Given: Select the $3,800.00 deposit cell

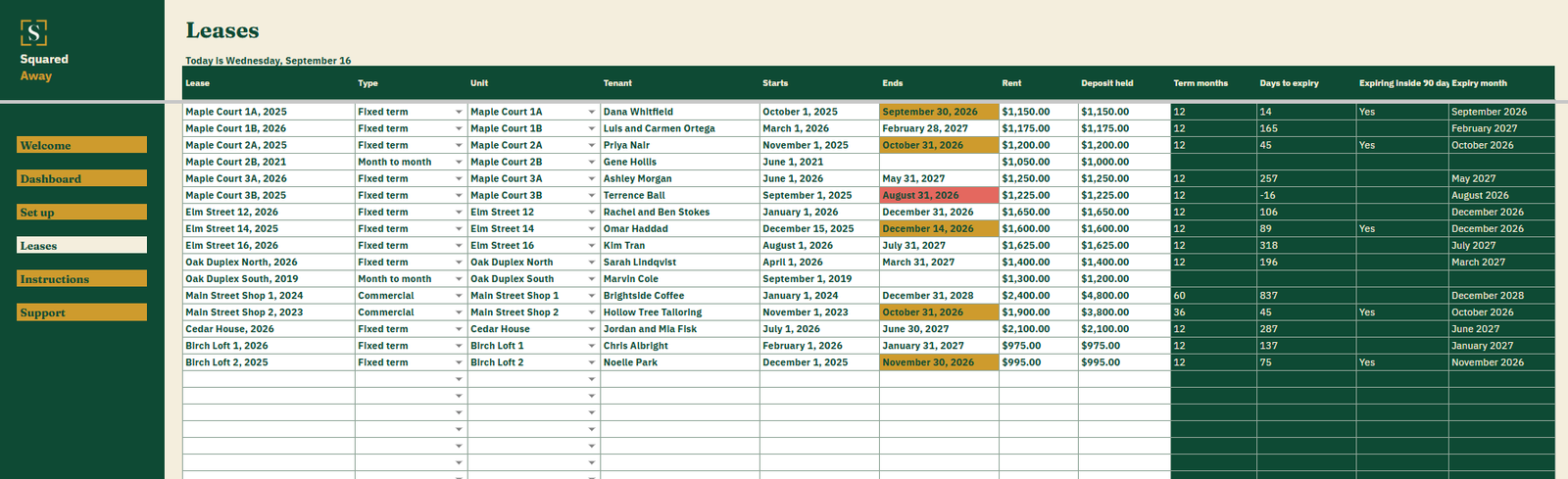Looking at the screenshot, I should [1124, 312].
